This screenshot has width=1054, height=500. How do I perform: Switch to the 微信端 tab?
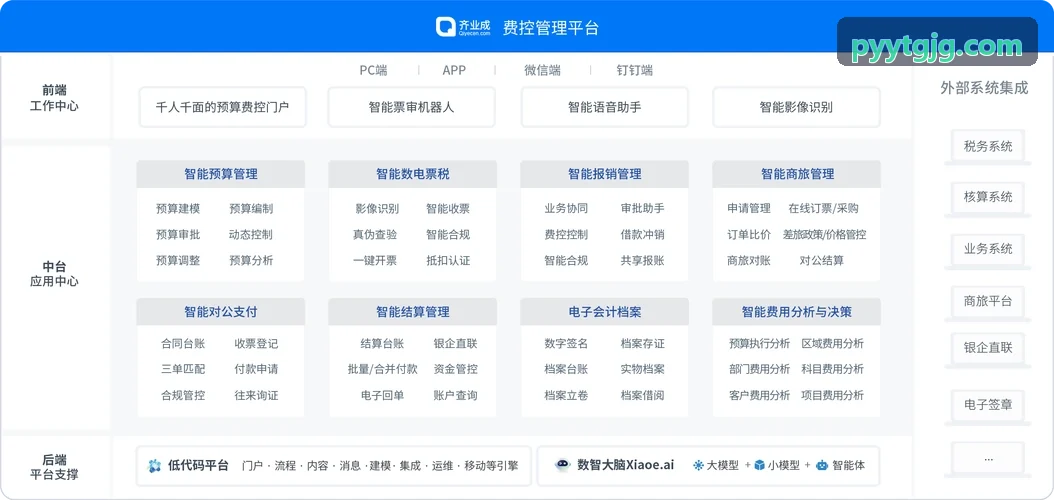pos(542,70)
